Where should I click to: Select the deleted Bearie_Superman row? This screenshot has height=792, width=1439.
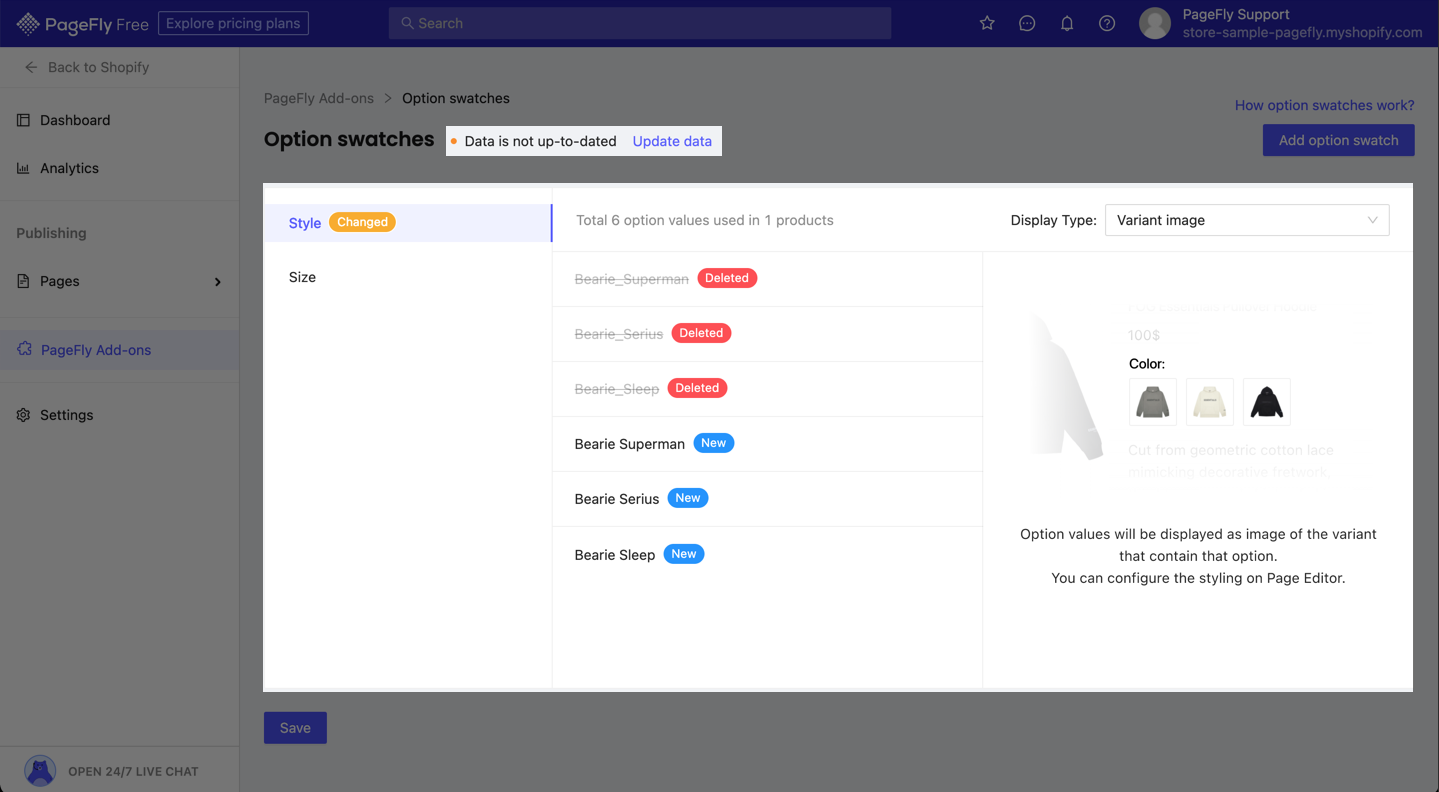[x=768, y=279]
